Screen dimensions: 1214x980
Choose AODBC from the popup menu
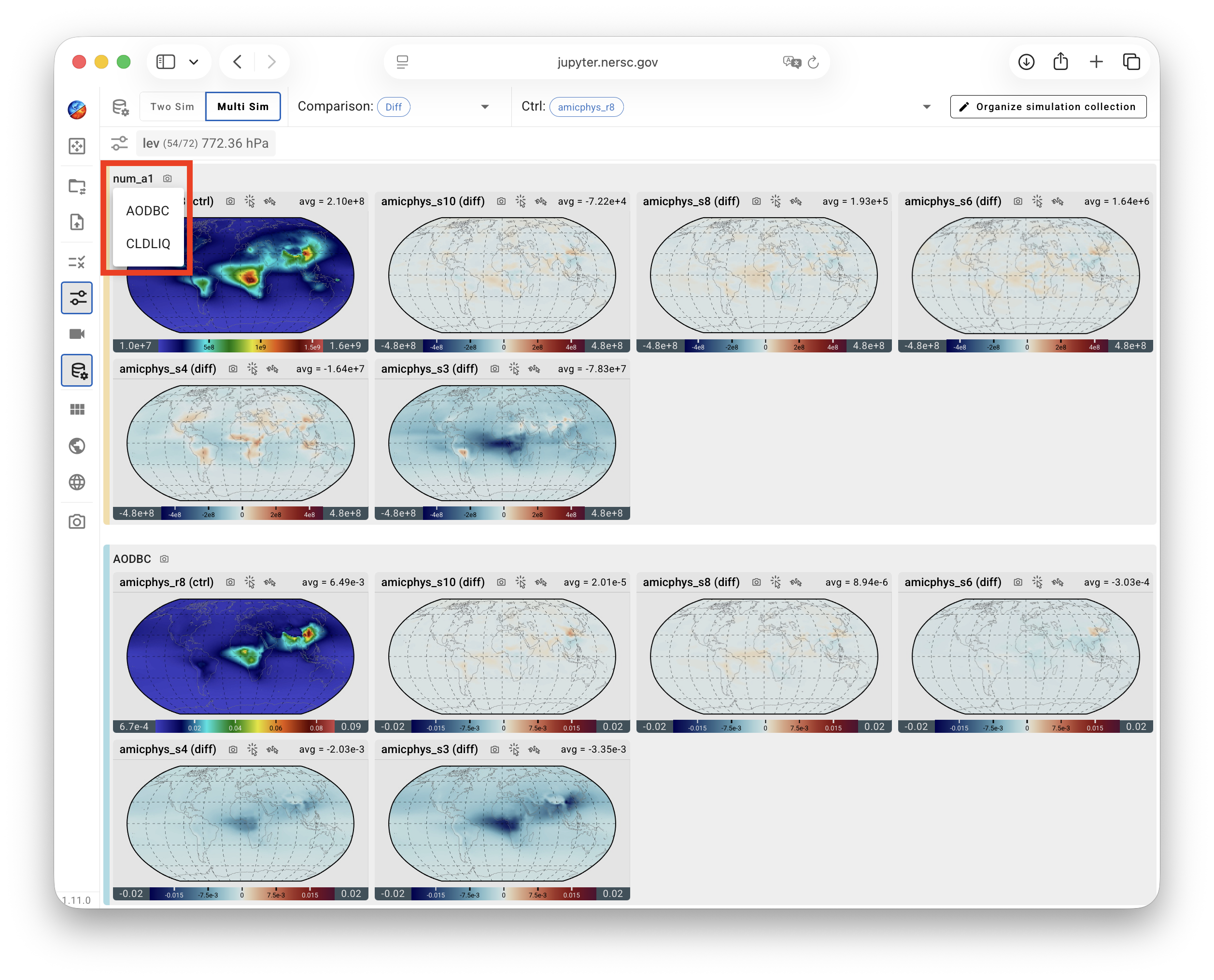click(x=148, y=210)
